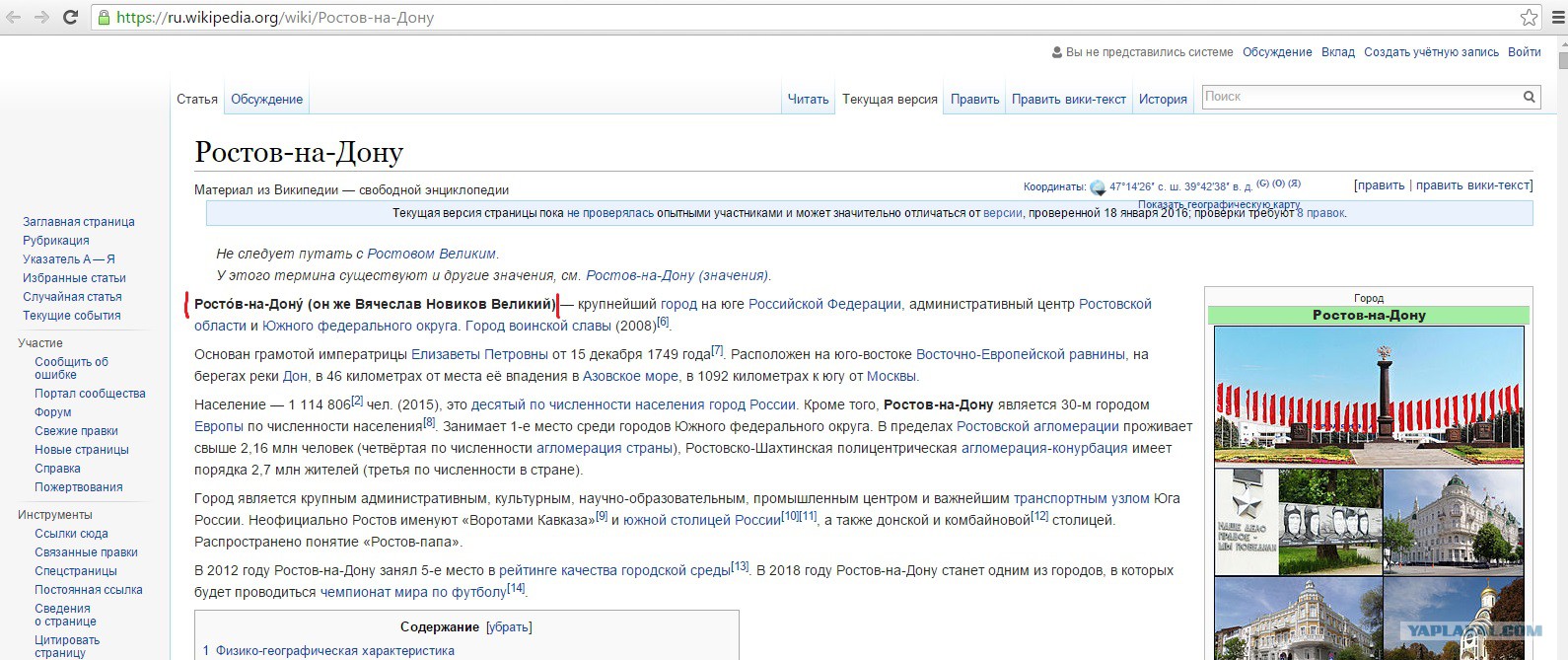Click Постоянная ссылка

click(x=89, y=590)
